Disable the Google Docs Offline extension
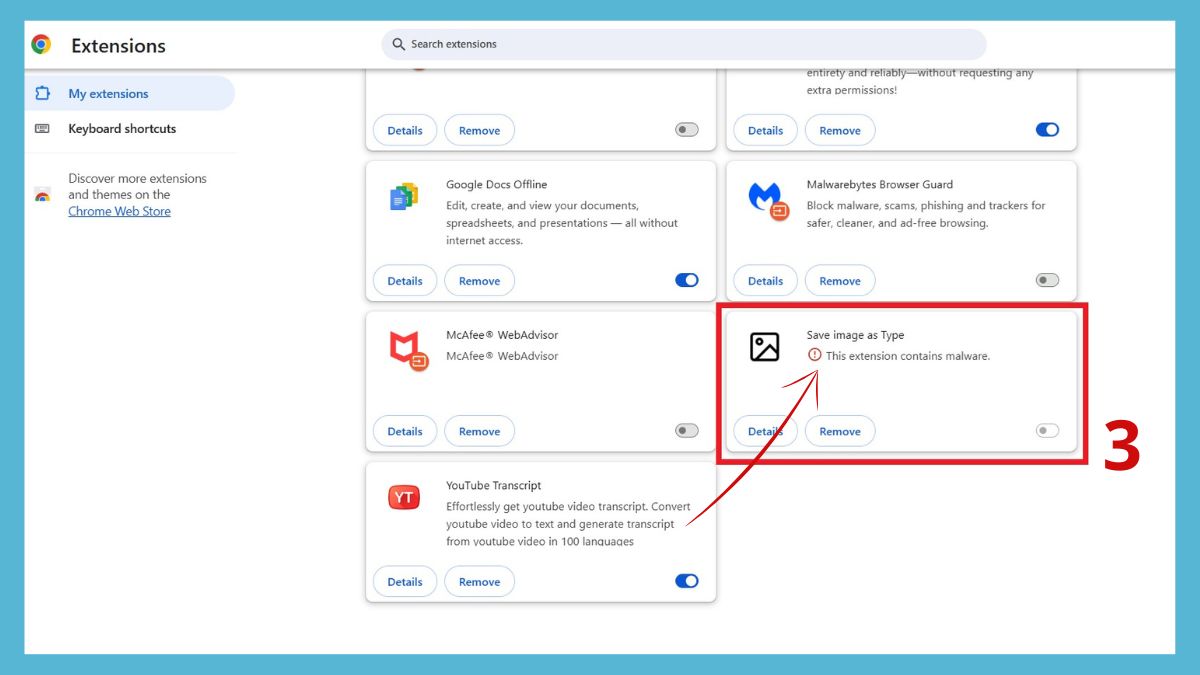 (x=687, y=280)
